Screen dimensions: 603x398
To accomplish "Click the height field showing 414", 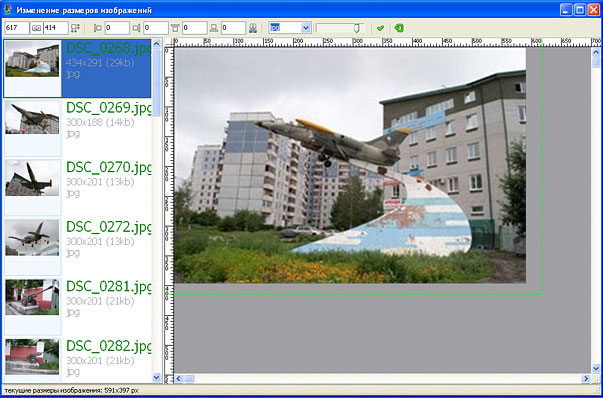I will point(56,28).
